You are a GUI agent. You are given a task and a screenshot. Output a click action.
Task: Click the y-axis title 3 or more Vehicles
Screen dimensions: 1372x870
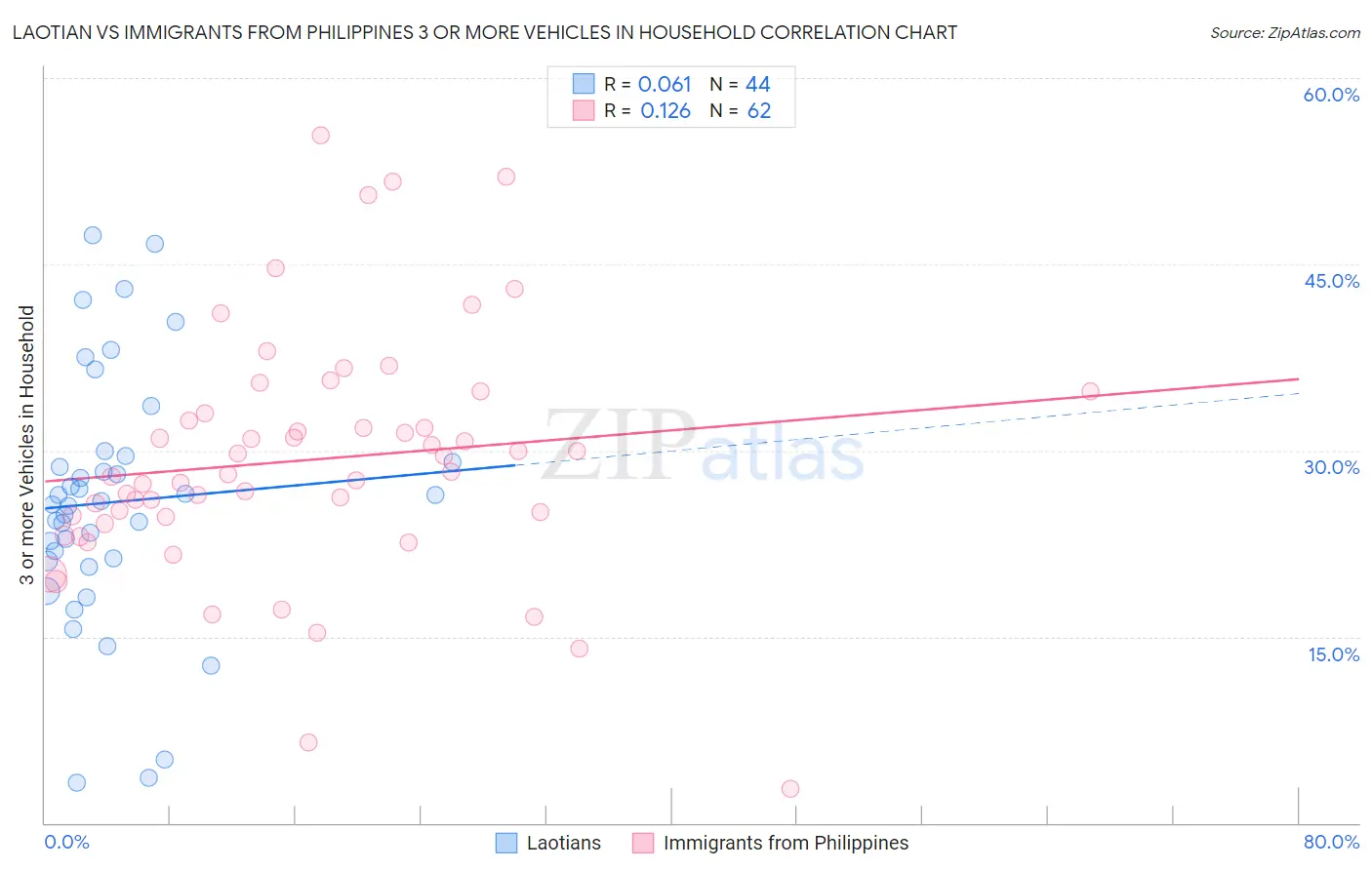click(x=26, y=445)
